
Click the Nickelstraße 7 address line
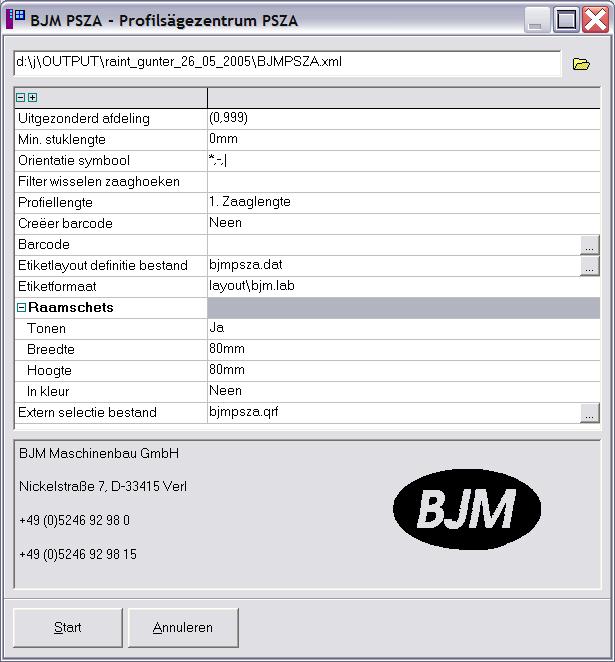click(103, 487)
